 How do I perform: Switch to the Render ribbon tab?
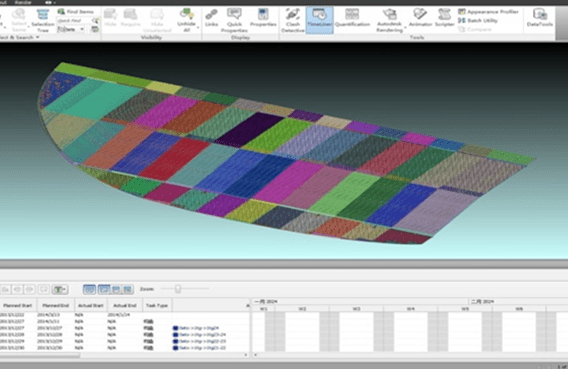(x=23, y=2)
